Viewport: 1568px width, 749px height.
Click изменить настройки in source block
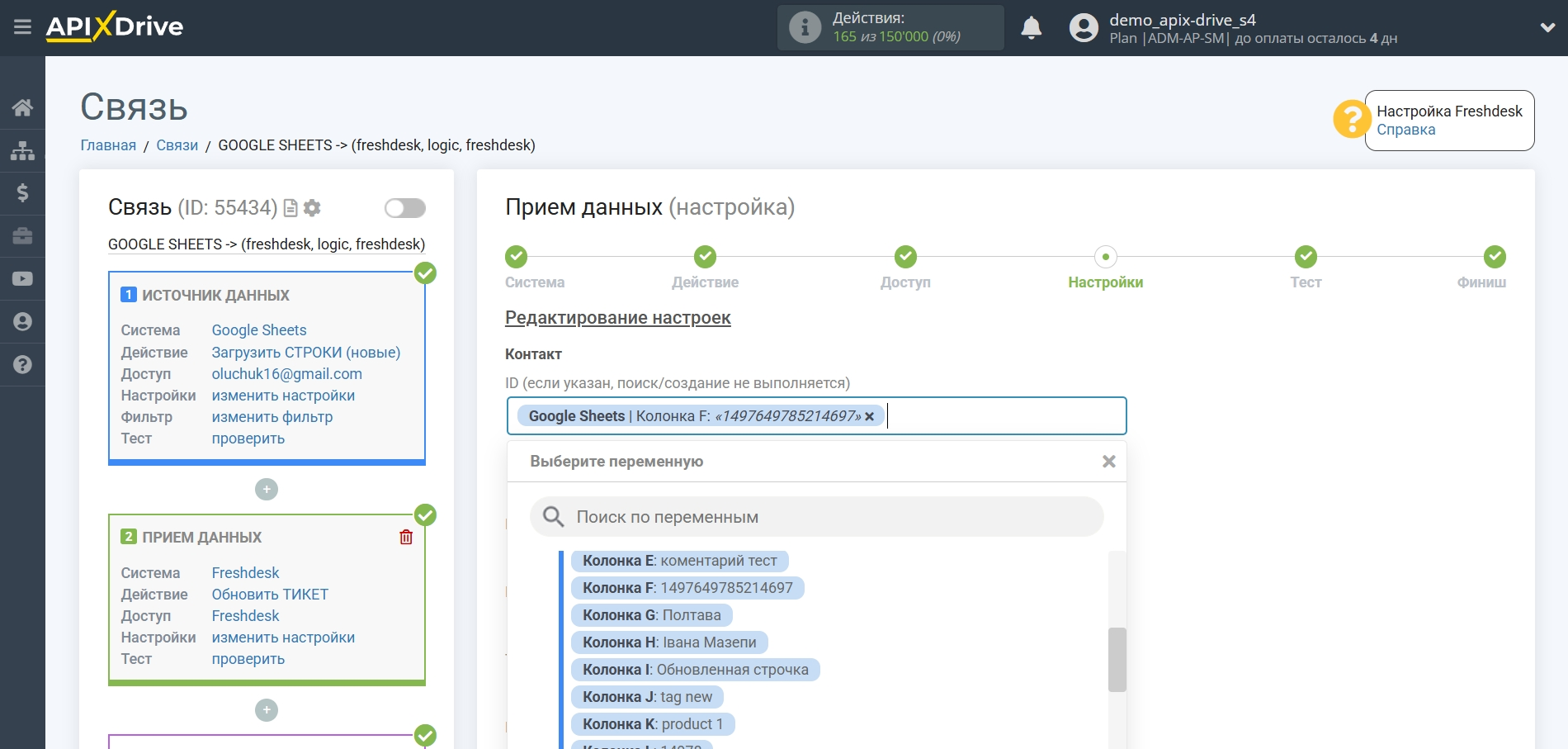283,396
